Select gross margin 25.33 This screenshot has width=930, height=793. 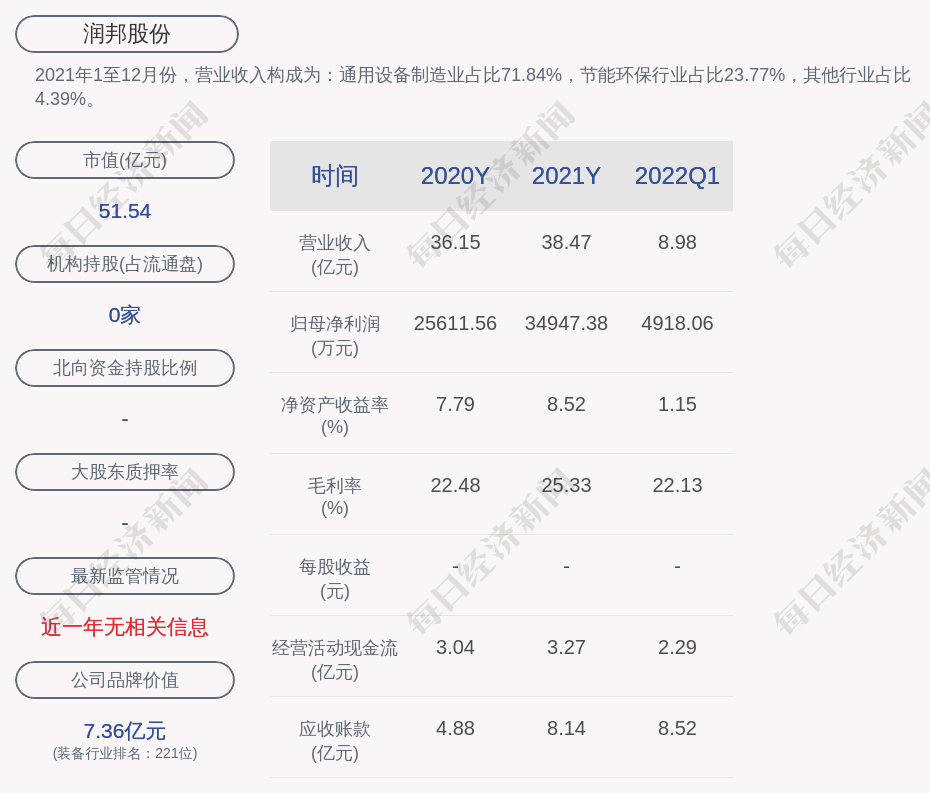coord(566,485)
